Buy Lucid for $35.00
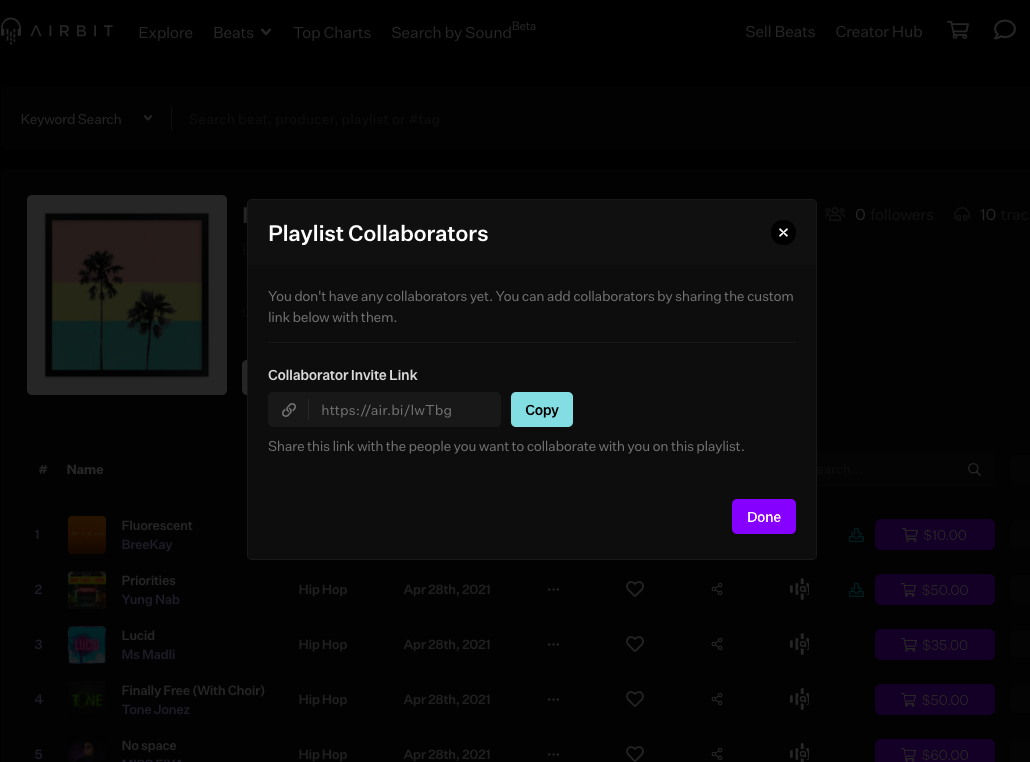This screenshot has height=762, width=1030. tap(935, 645)
